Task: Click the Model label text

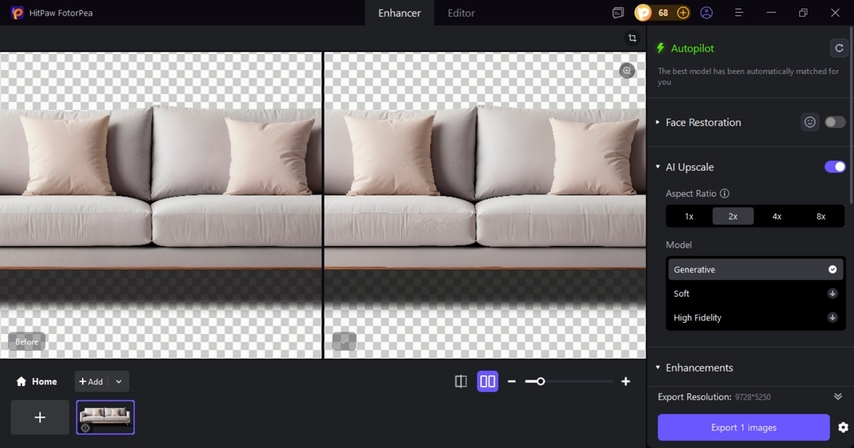Action: point(679,244)
